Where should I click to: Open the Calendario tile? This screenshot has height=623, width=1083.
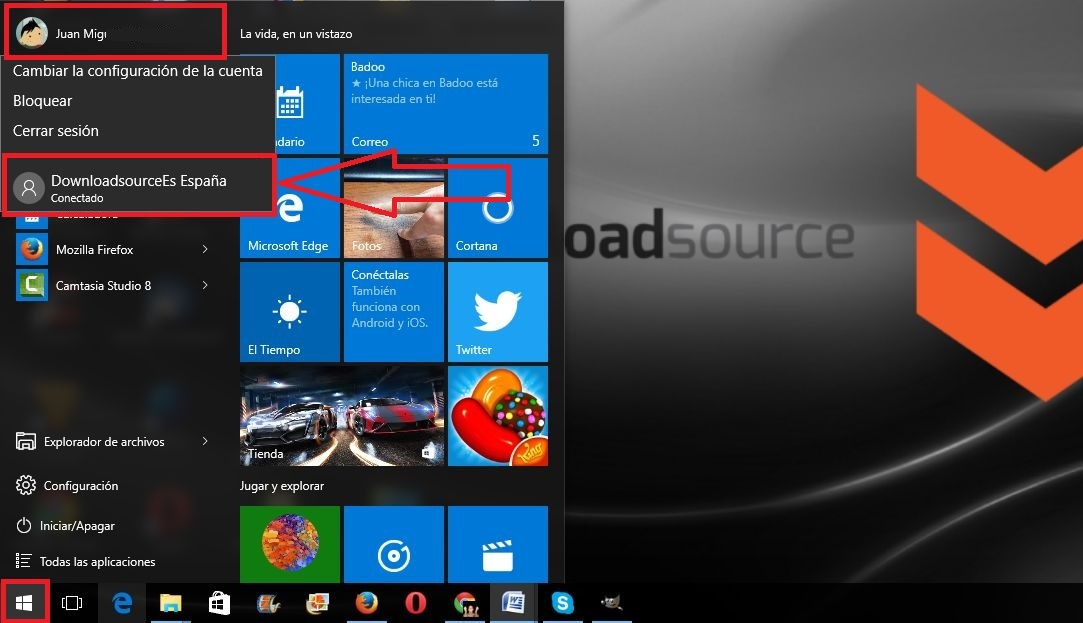tap(307, 104)
